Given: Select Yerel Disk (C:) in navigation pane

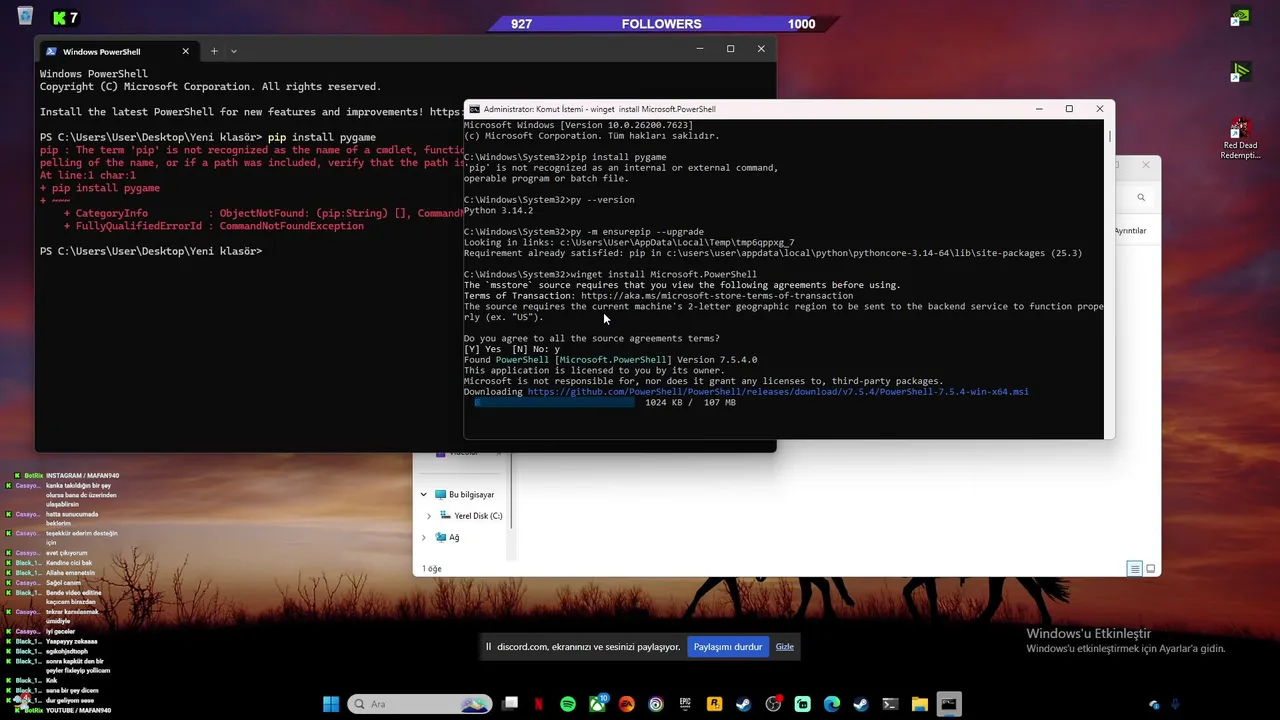Looking at the screenshot, I should 471,516.
